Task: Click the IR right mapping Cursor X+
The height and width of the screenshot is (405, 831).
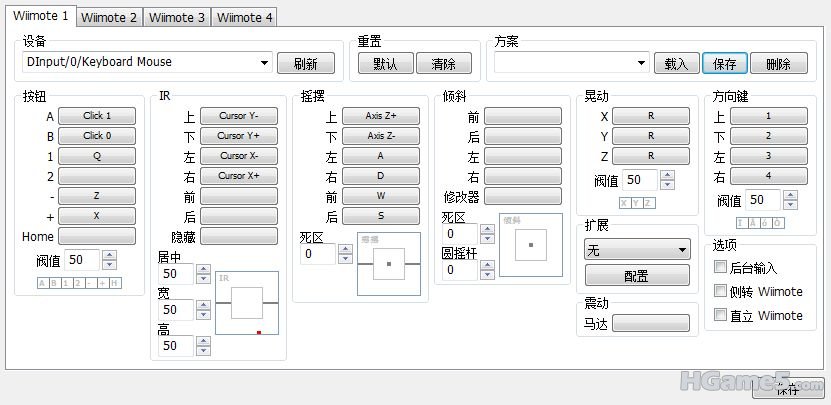Action: (238, 176)
